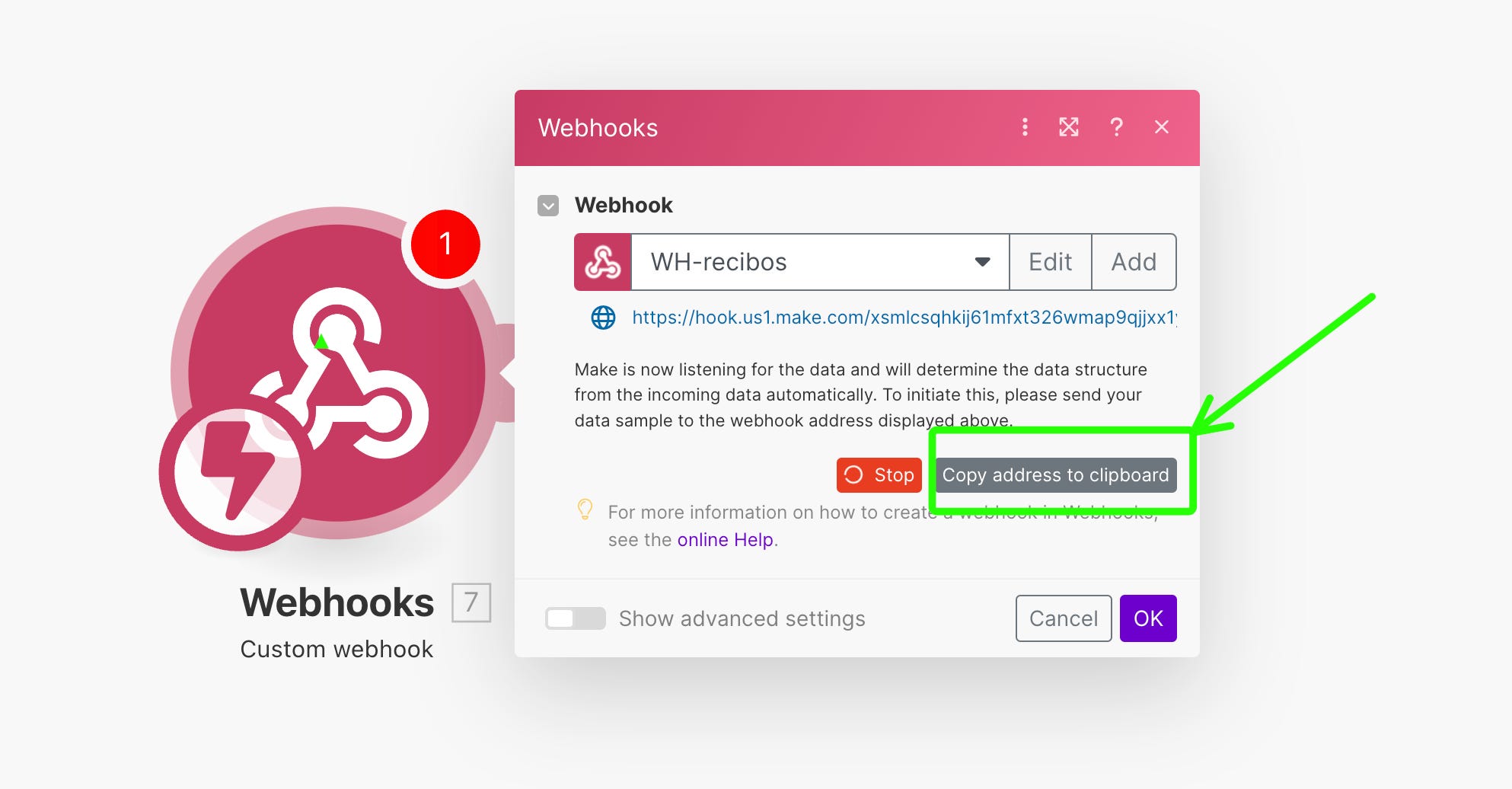1512x789 pixels.
Task: Close the Webhooks dialog
Action: click(1161, 127)
